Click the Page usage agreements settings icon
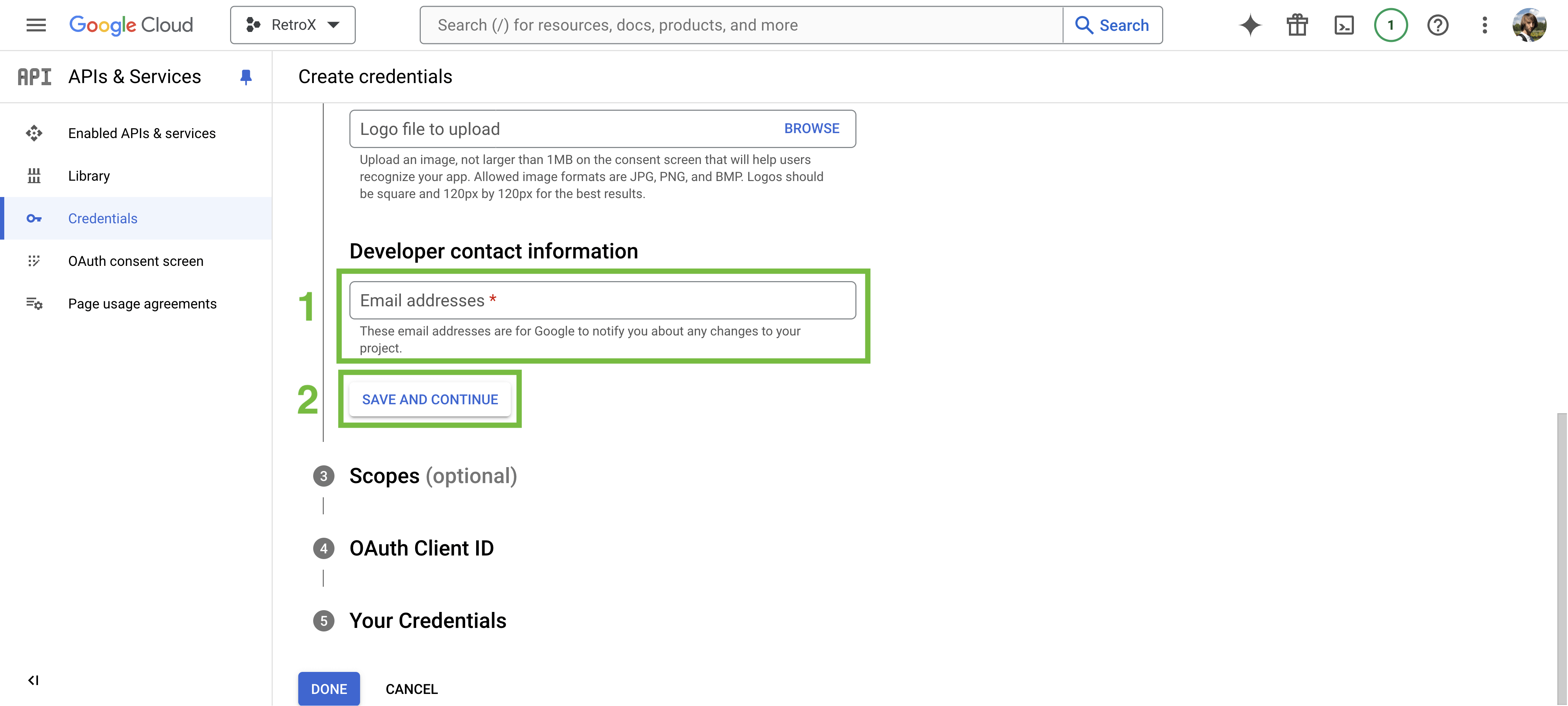The image size is (1568, 706). (34, 304)
